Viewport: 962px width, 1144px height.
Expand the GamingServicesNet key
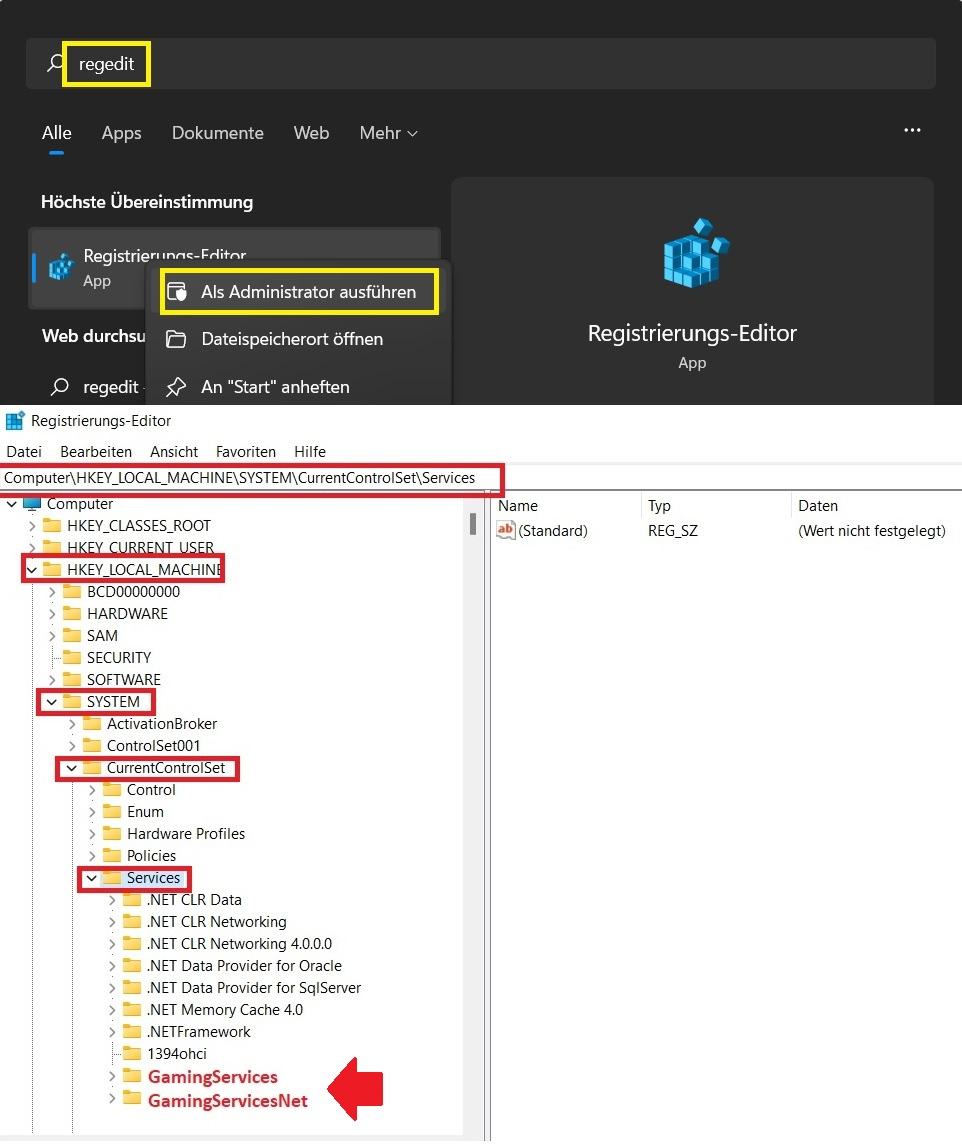click(x=112, y=1099)
